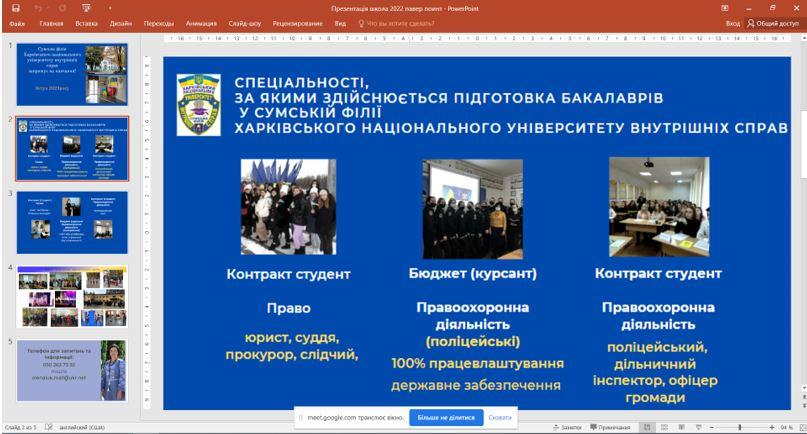Image resolution: width=807 pixels, height=434 pixels.
Task: Switch to Slide Sorter view icon
Action: [x=664, y=427]
